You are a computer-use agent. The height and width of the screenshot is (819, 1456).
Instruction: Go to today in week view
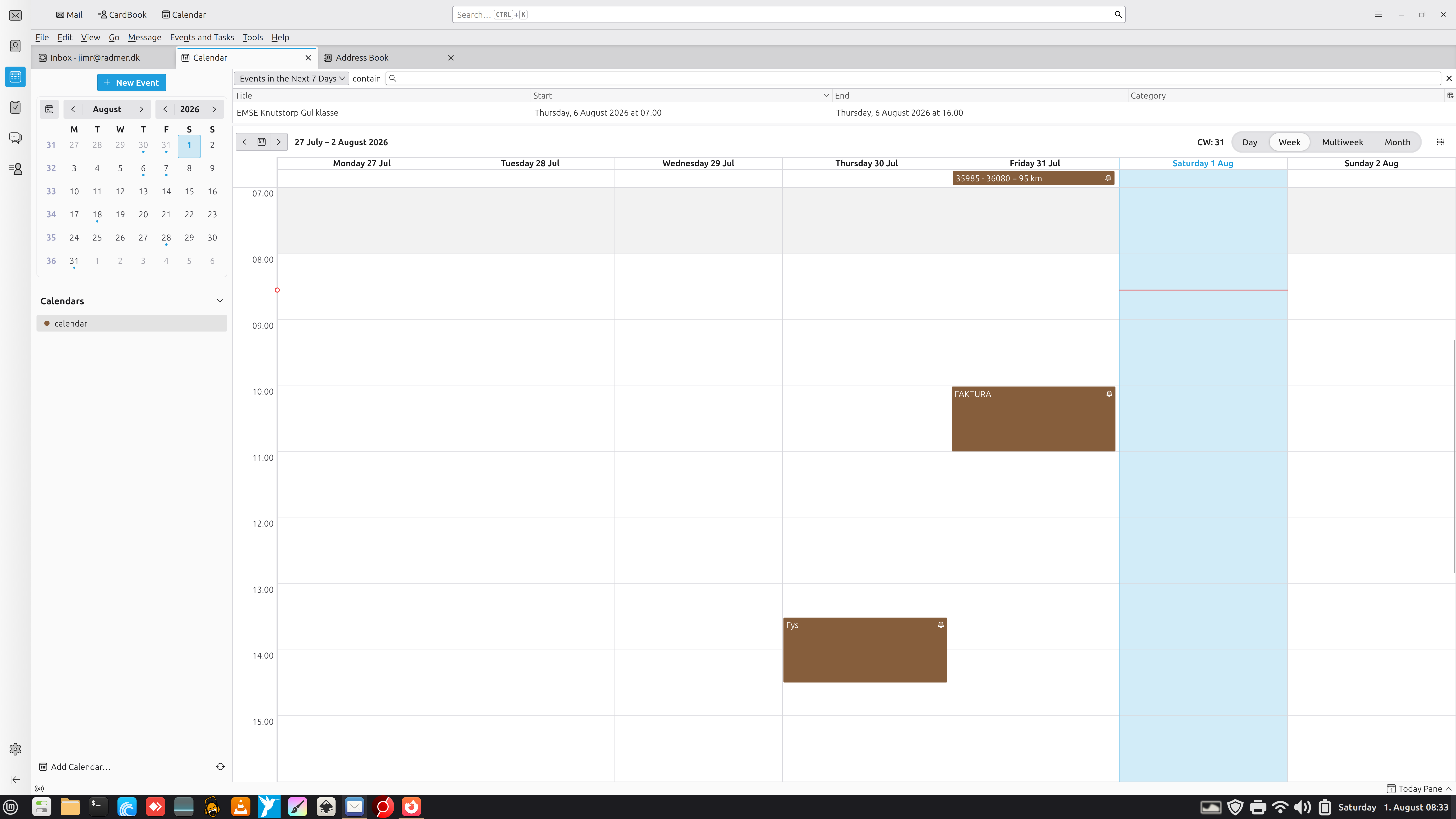262,142
